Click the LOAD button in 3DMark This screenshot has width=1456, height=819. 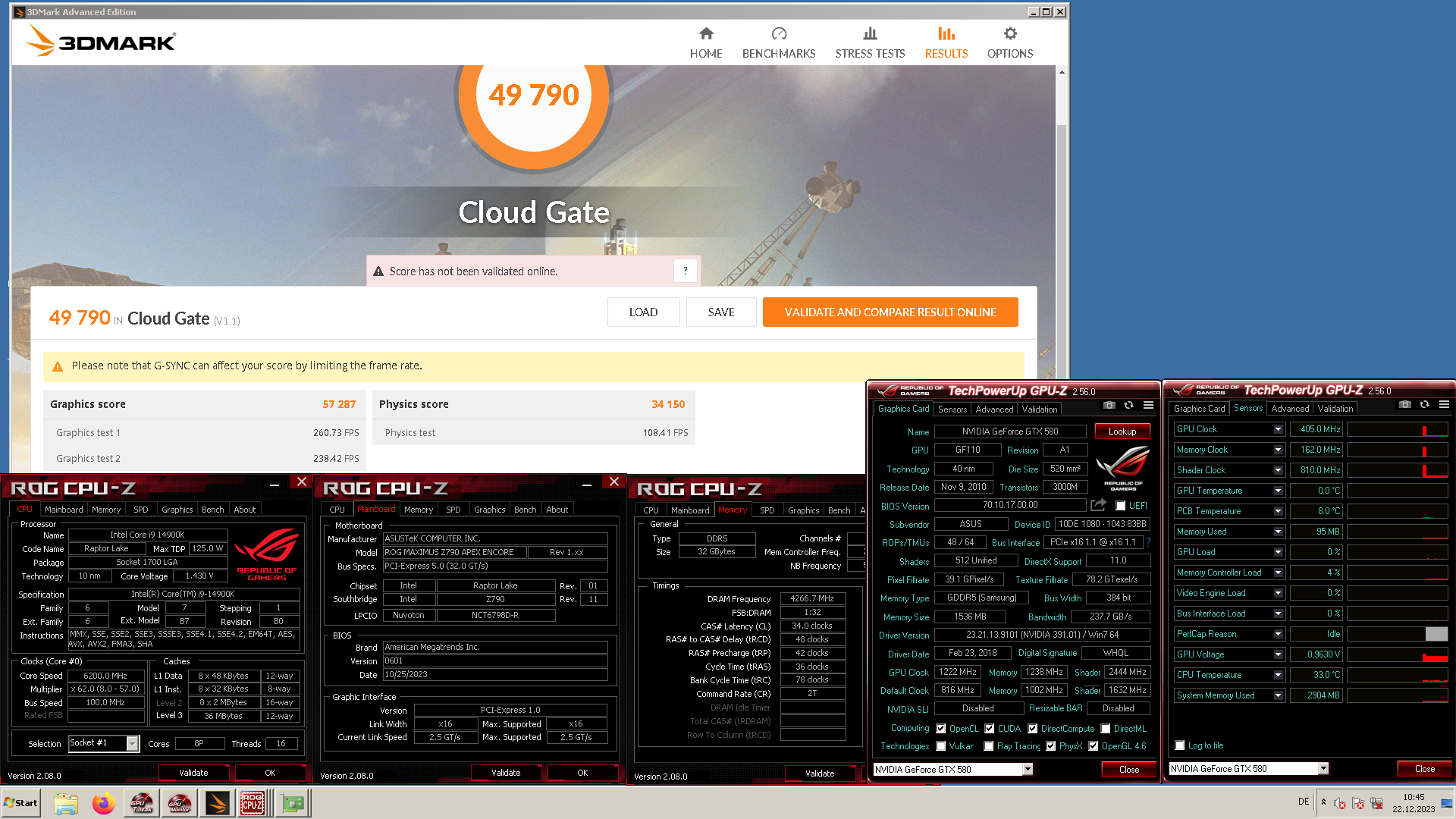coord(643,312)
